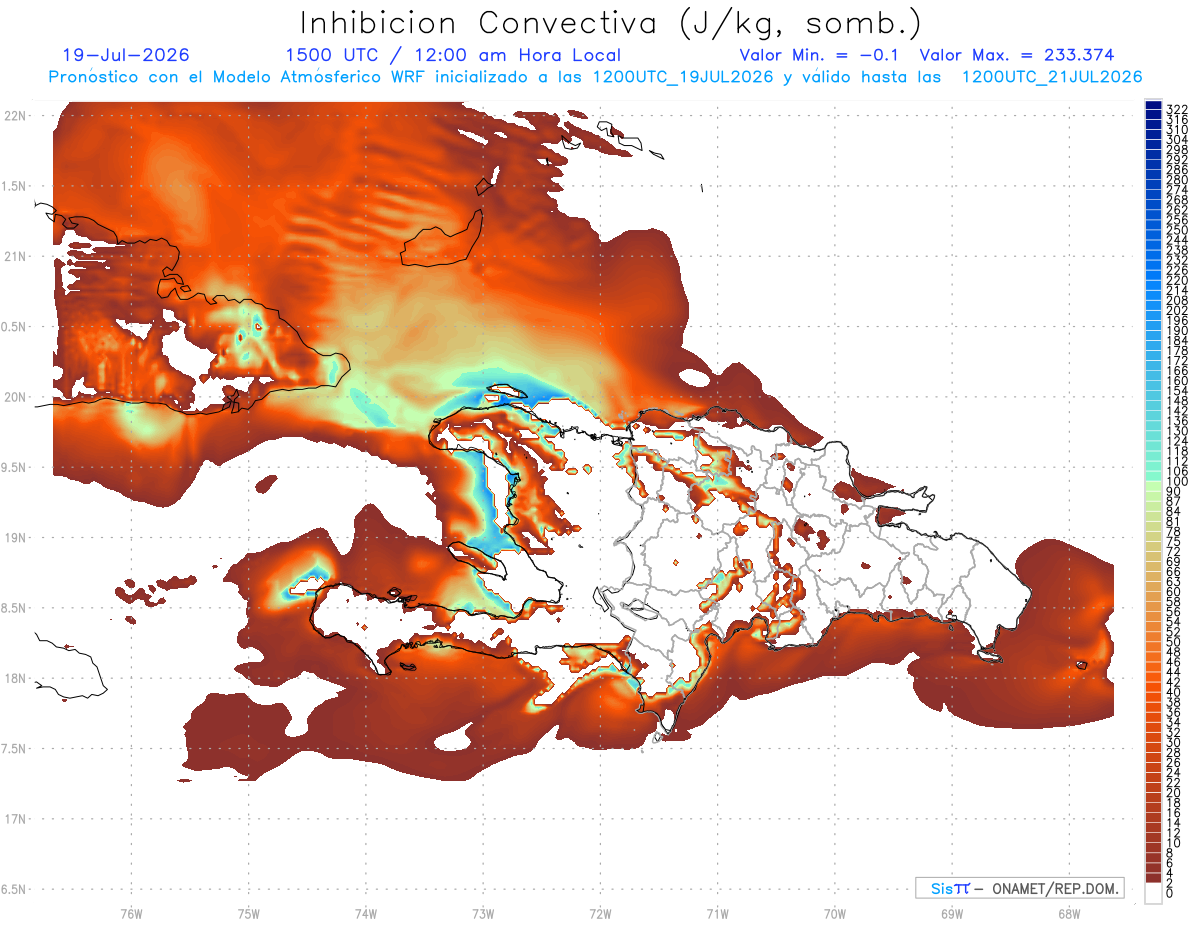This screenshot has height=927, width=1200.
Task: Click the blue "Sisπ" logo text
Action: pyautogui.click(x=949, y=888)
